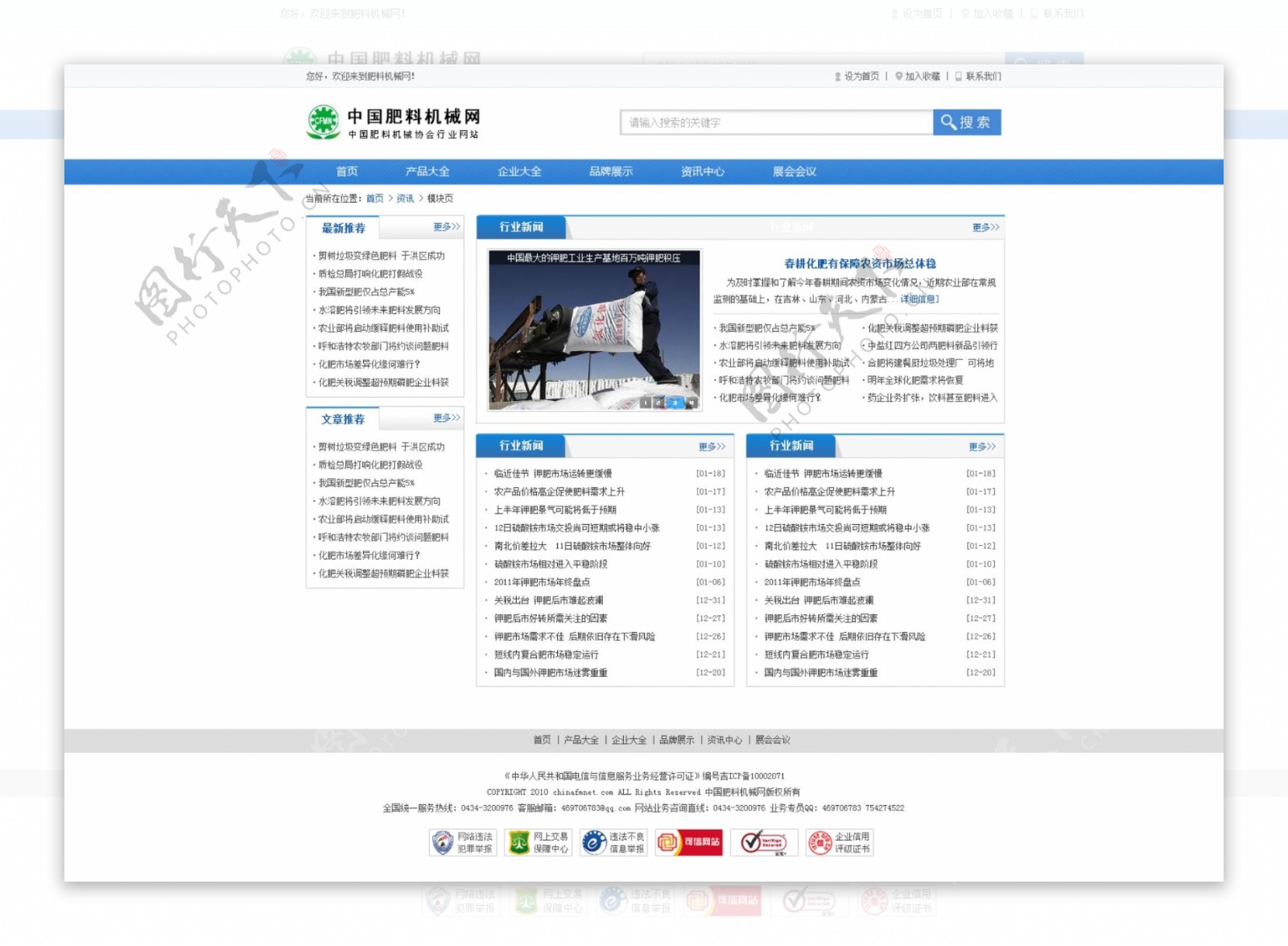Select the 文章推荐 panel header tab
The image size is (1288, 946).
(x=343, y=419)
